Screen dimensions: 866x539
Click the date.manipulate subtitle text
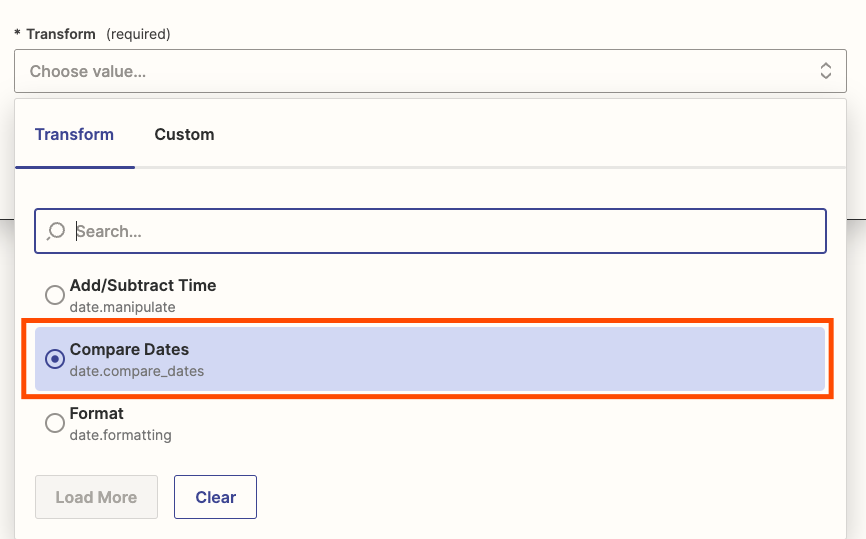(x=123, y=307)
